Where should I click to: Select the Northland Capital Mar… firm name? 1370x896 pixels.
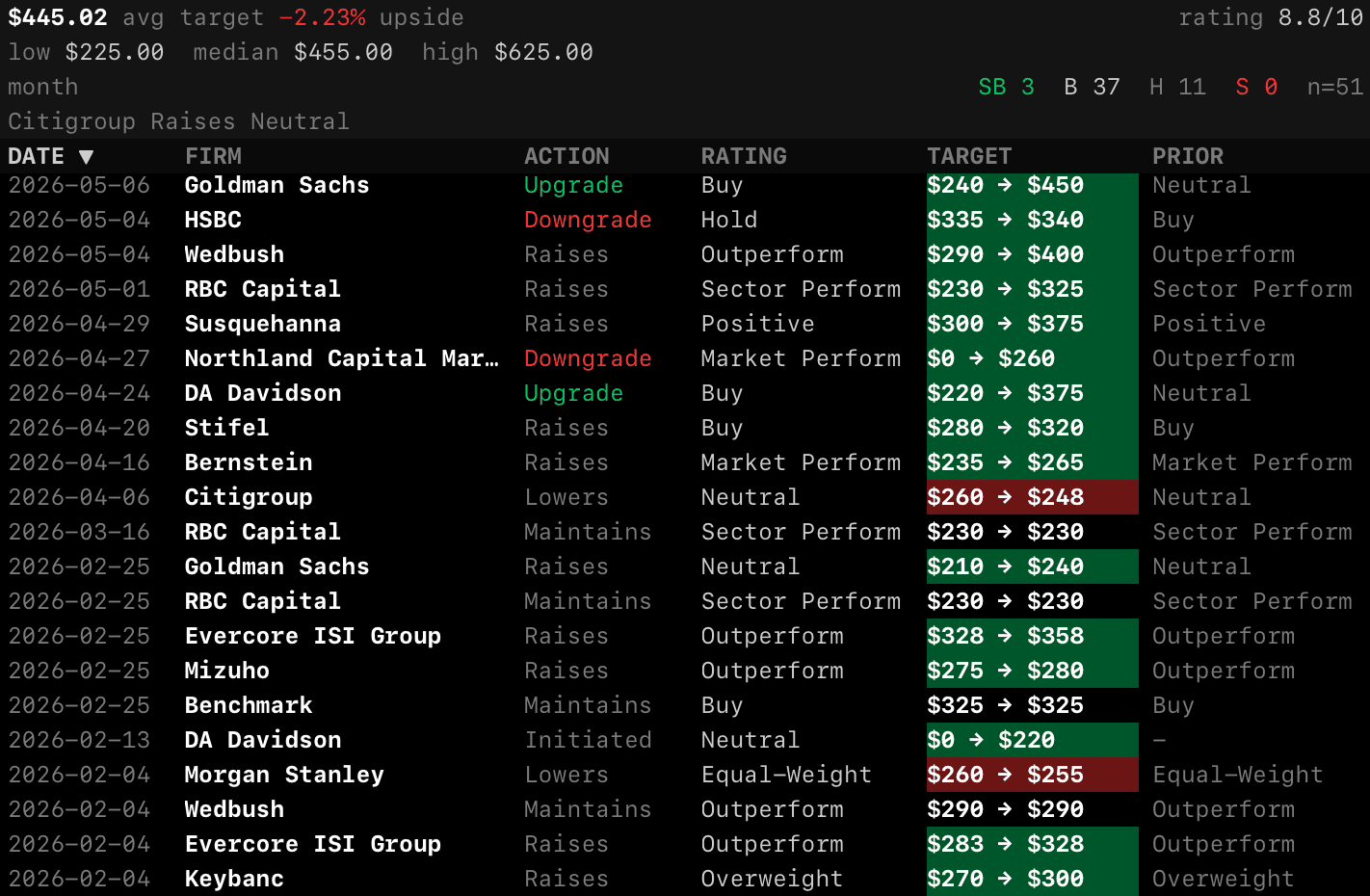click(x=342, y=358)
